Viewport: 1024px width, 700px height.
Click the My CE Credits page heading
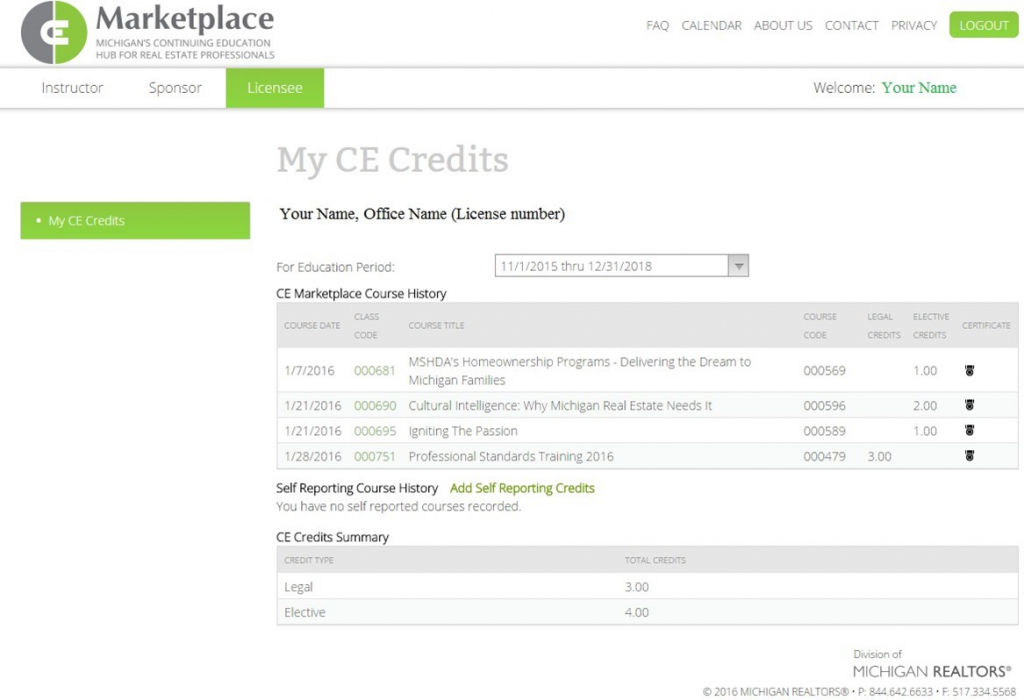[x=392, y=160]
